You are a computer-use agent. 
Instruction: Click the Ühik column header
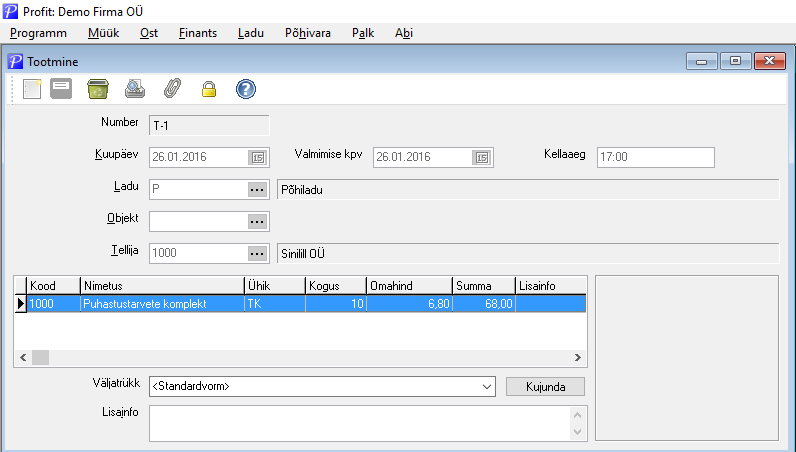point(275,286)
